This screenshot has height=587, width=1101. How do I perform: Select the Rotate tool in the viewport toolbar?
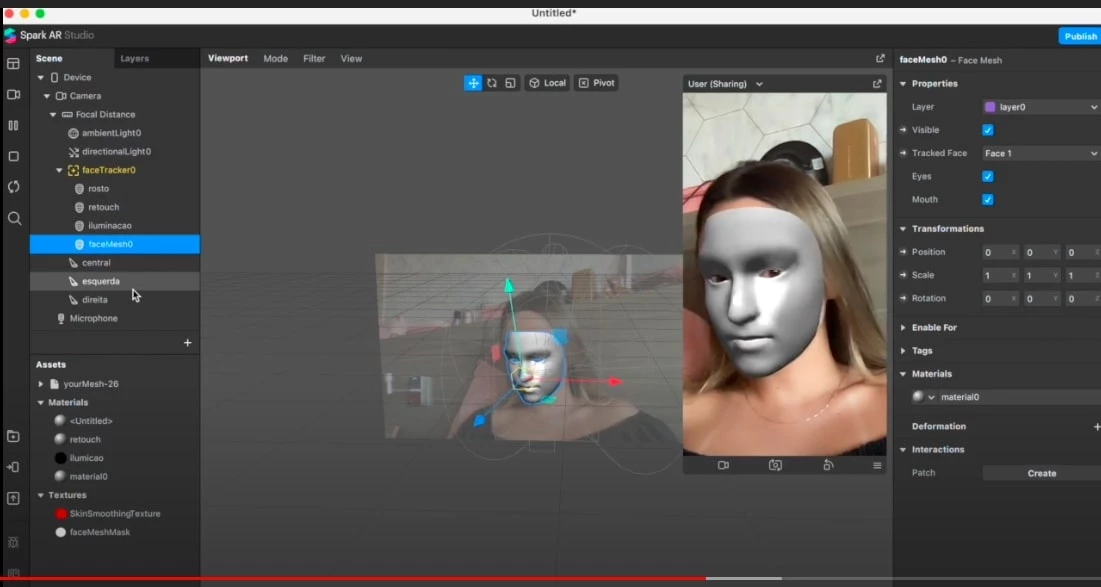click(x=491, y=83)
